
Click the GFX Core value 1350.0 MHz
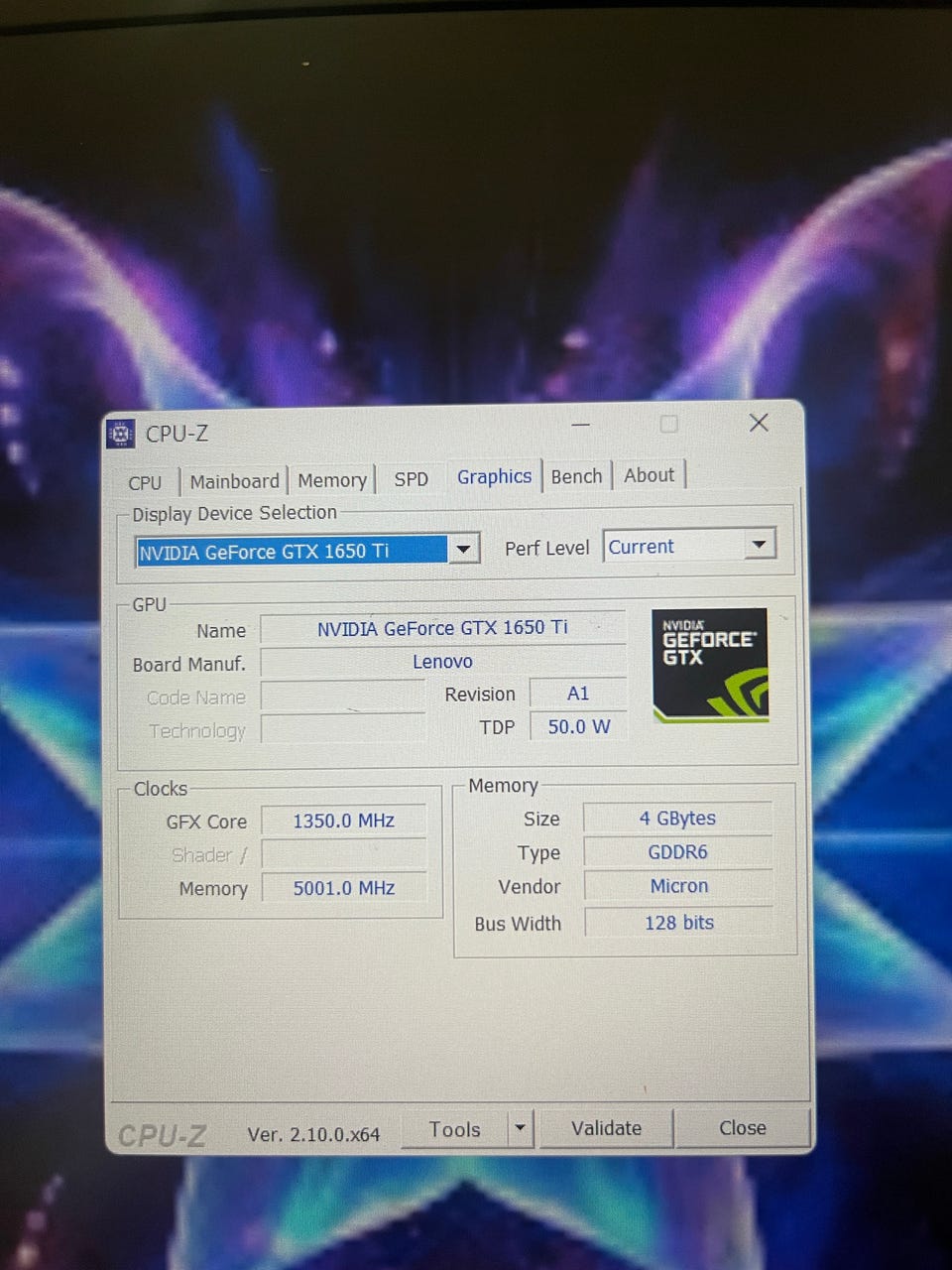pos(343,821)
